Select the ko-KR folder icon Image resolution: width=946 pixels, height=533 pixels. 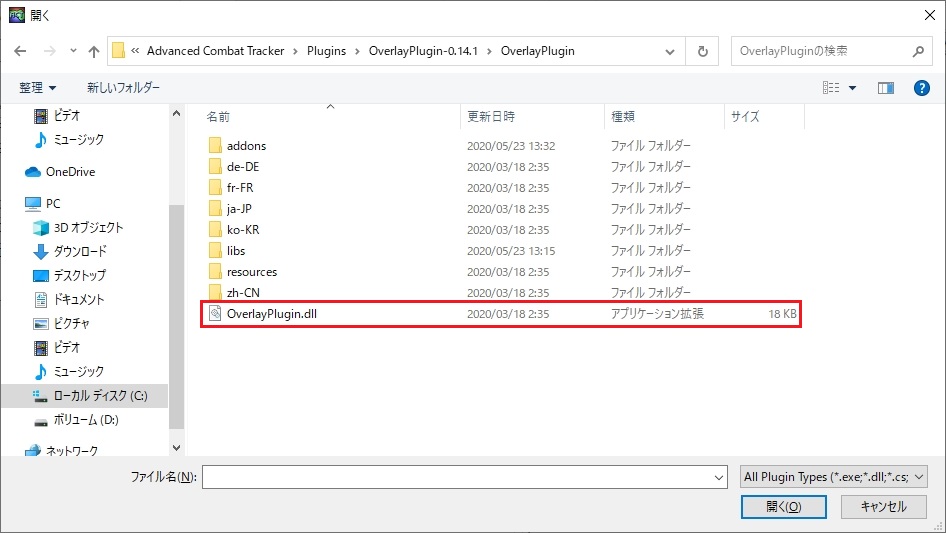215,229
